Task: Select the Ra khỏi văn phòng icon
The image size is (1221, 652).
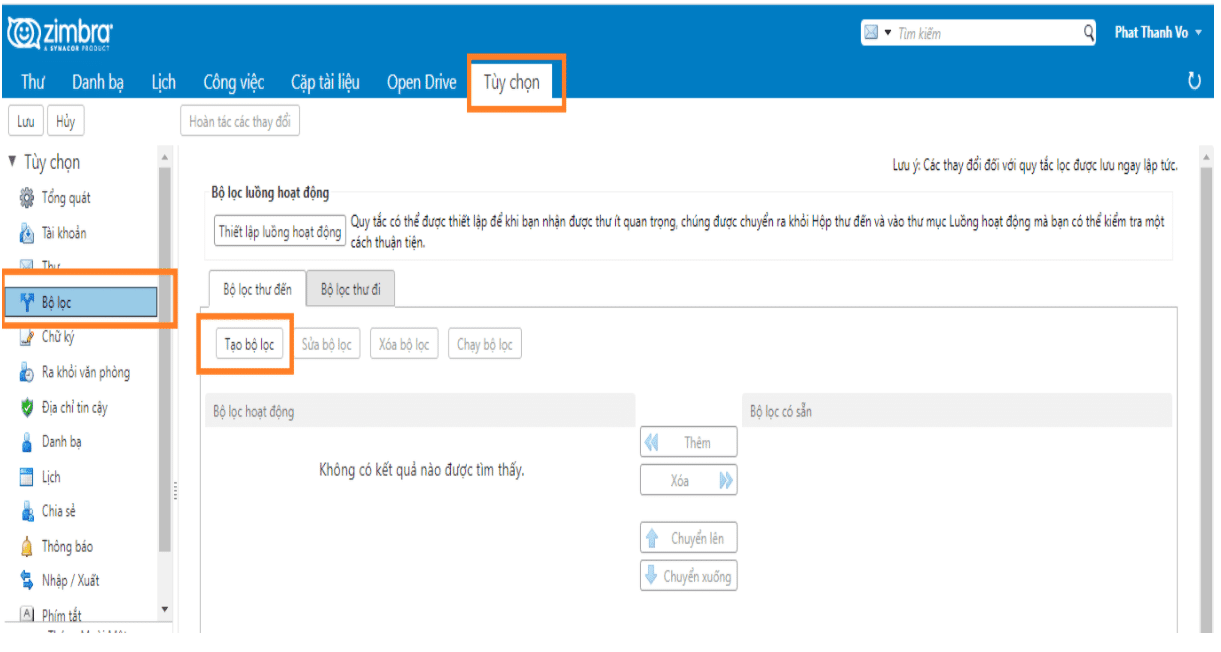Action: point(27,372)
